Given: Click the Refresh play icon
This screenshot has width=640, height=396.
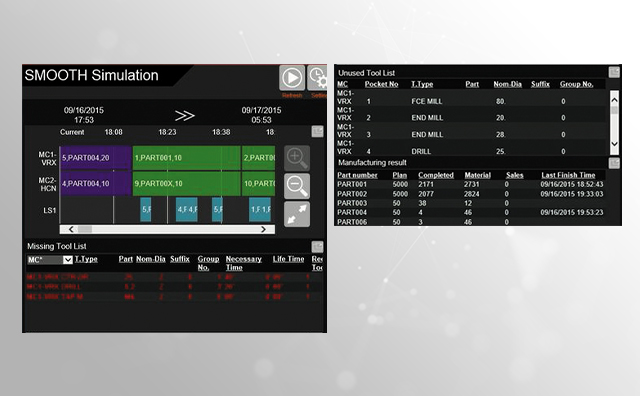Looking at the screenshot, I should [x=292, y=78].
